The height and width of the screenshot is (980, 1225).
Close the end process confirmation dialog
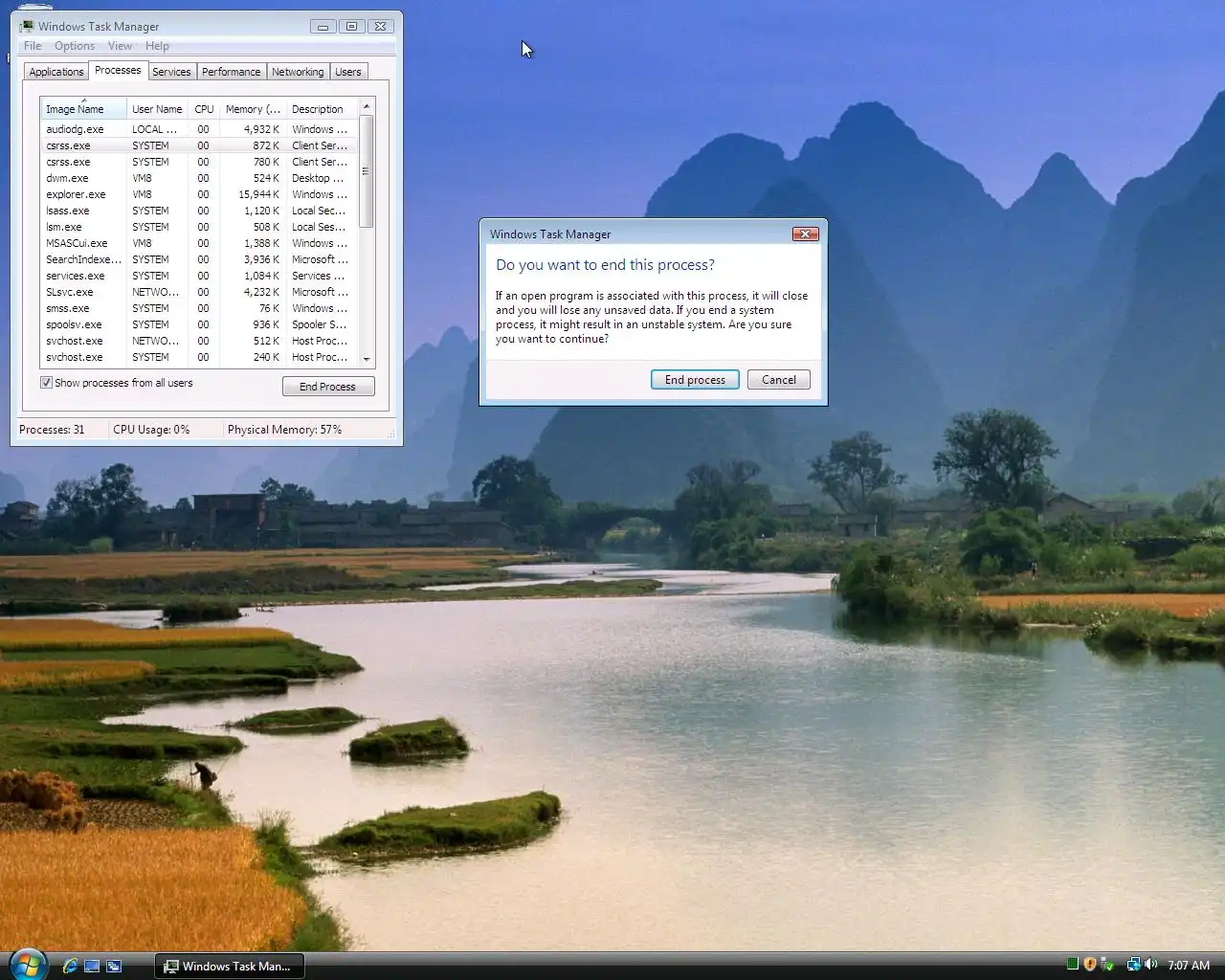805,234
